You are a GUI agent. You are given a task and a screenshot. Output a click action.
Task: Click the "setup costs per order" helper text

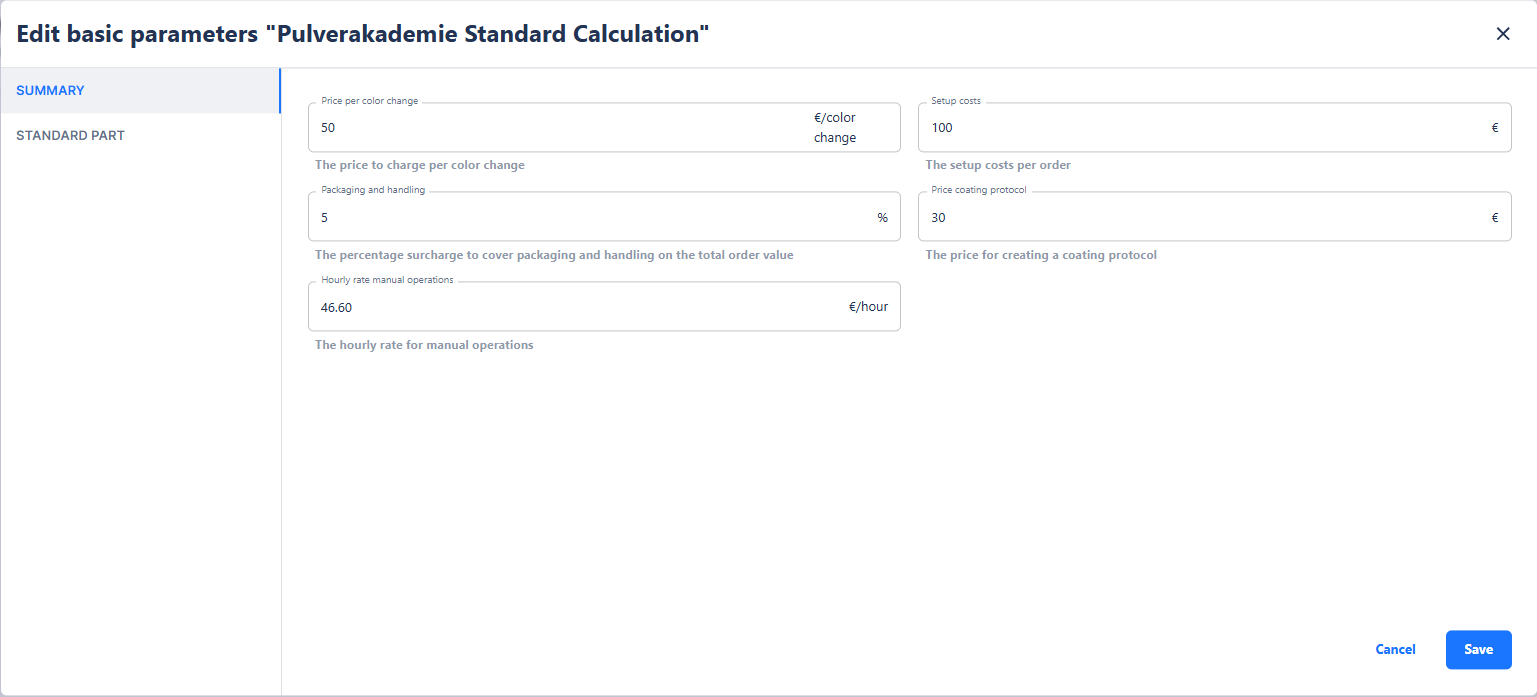point(998,165)
